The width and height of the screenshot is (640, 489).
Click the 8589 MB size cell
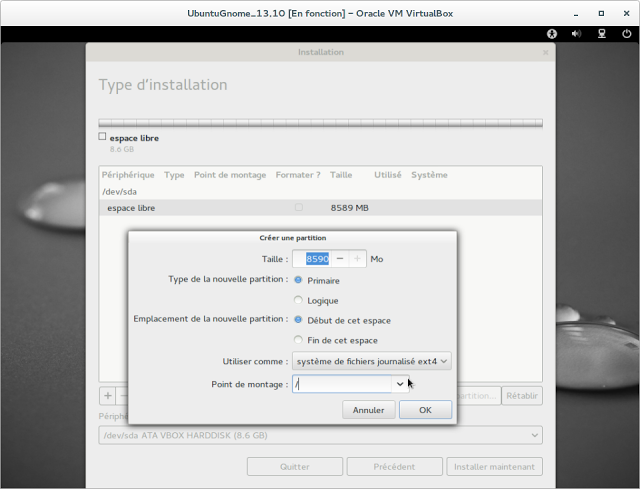coord(349,208)
